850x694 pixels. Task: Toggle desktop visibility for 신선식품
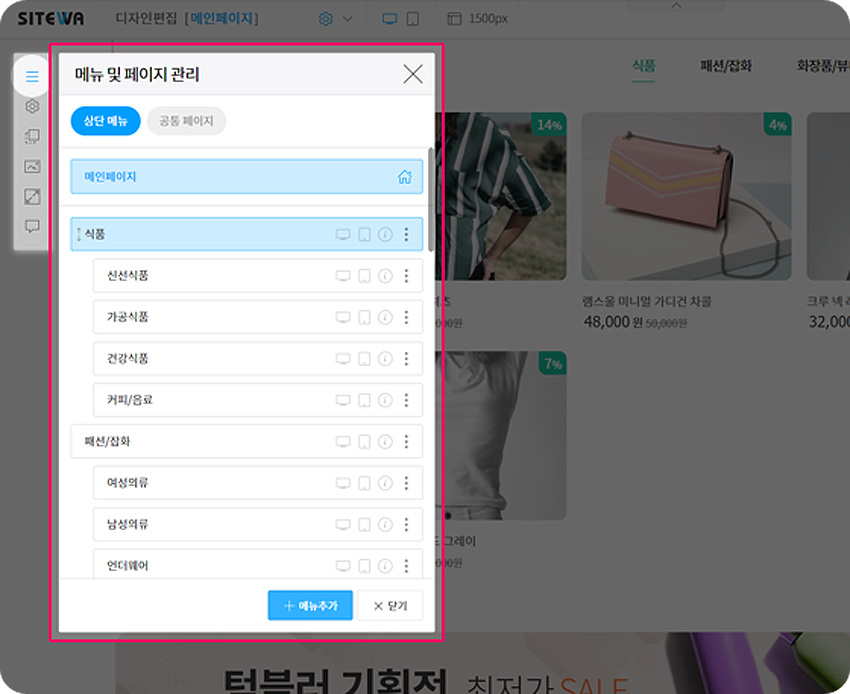click(343, 275)
